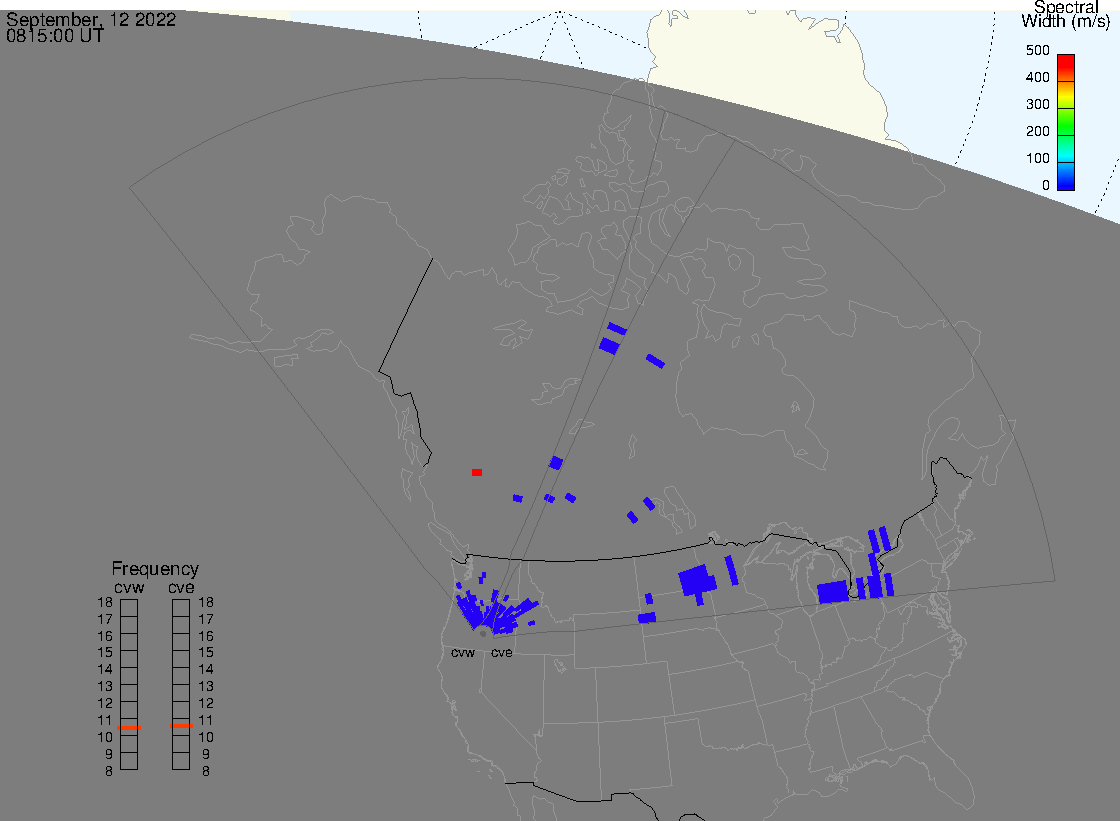The width and height of the screenshot is (1120, 821).
Task: Click the '500' label on color scale
Action: [x=1038, y=51]
